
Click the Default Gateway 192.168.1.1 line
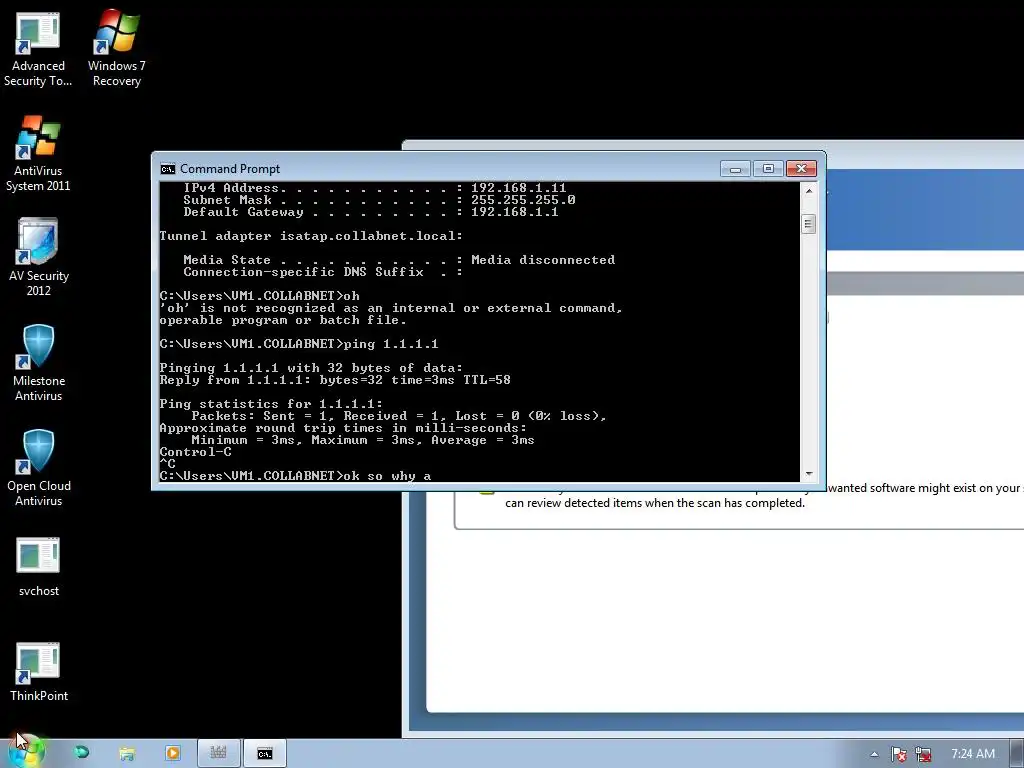[371, 212]
